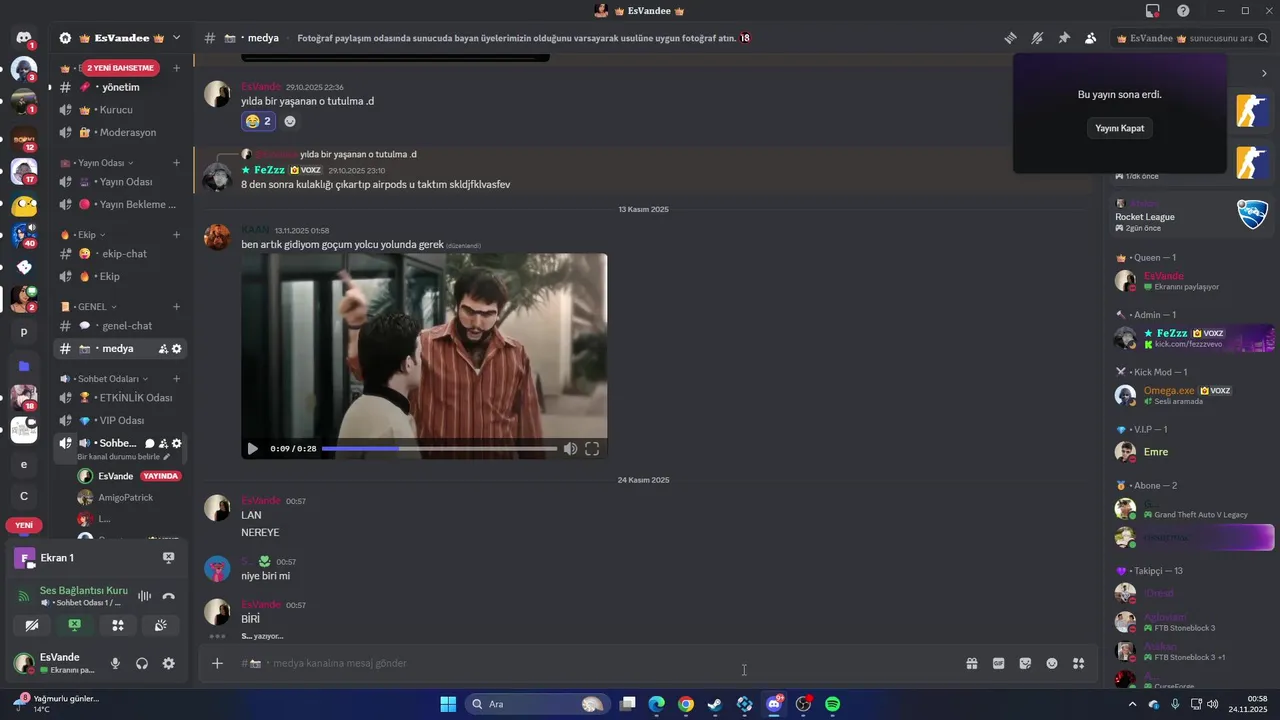Open the noise suppression waveform icon
Viewport: 1280px width, 720px height.
144,596
